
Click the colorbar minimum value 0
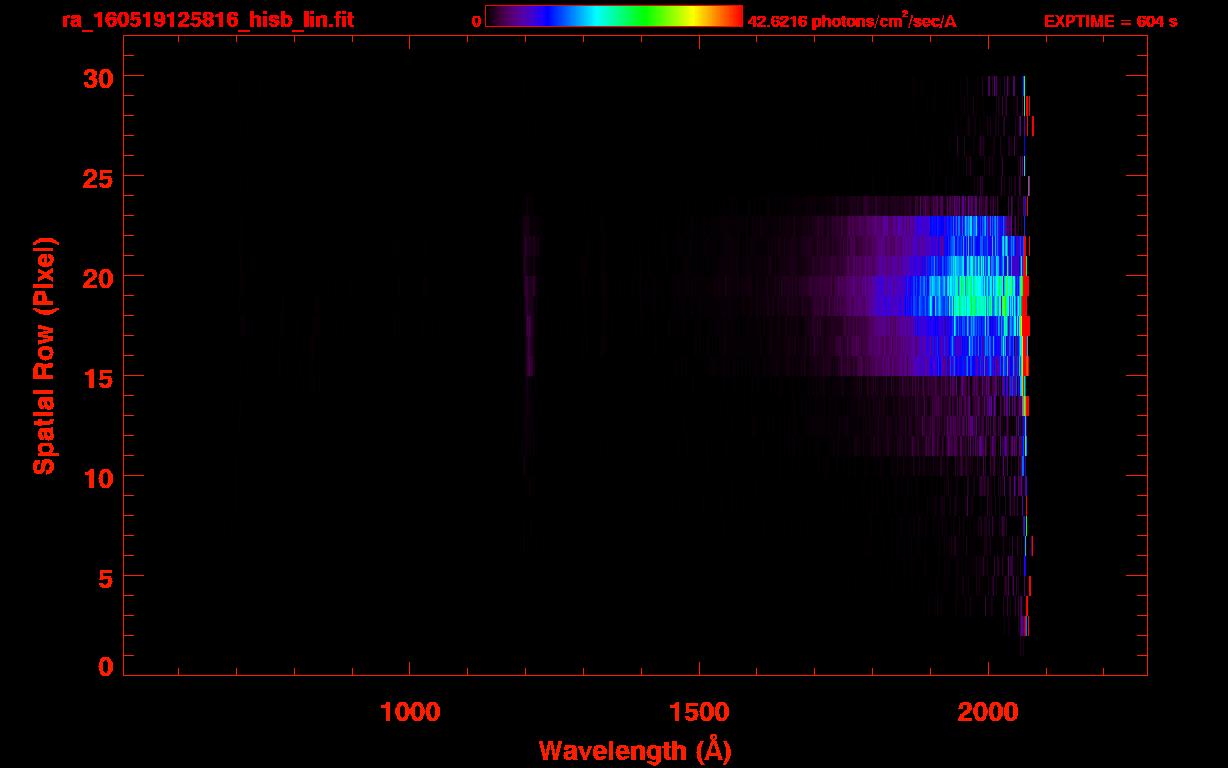click(x=476, y=21)
